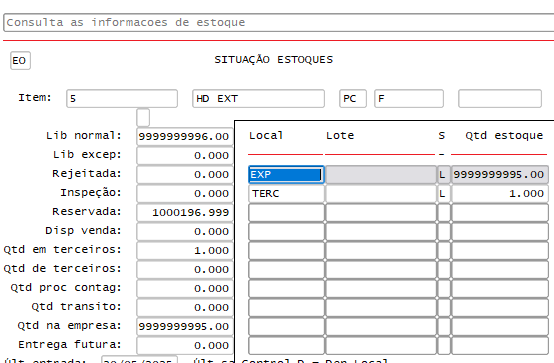Image resolution: width=554 pixels, height=363 pixels.
Task: Click the Qtd transito label
Action: 77,306
